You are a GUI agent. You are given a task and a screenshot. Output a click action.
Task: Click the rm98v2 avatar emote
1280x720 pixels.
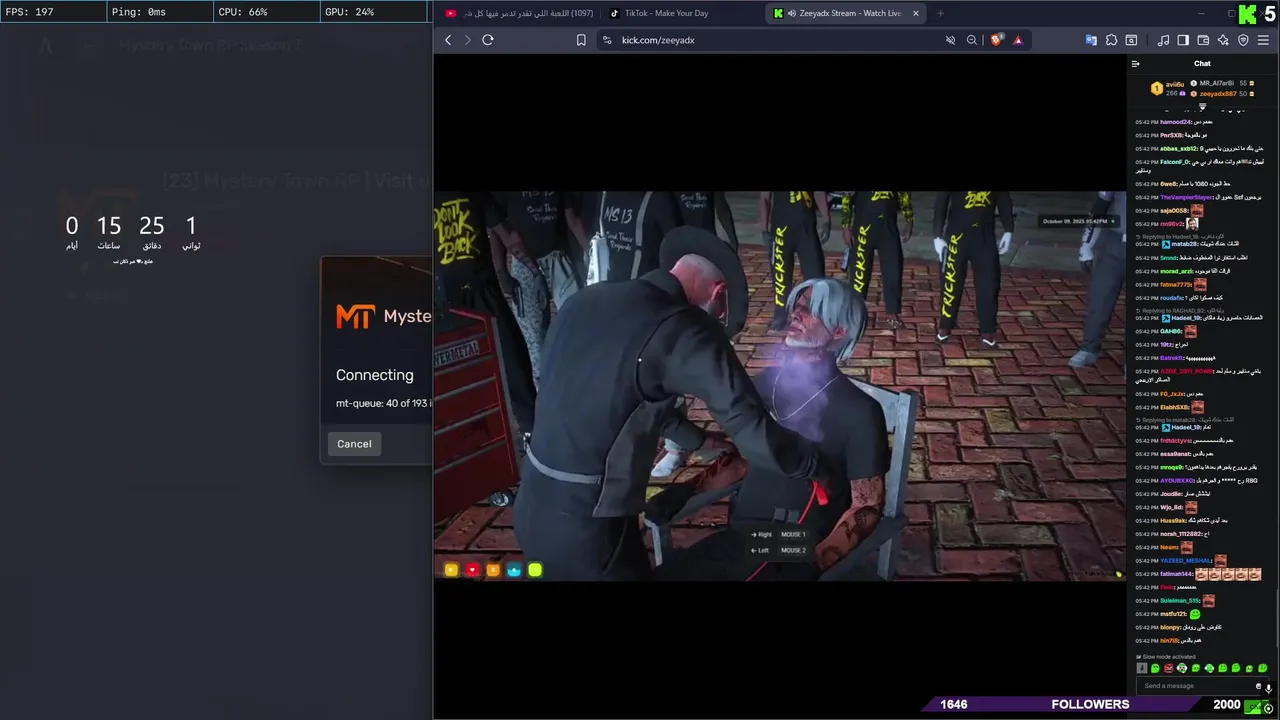[x=1192, y=223]
